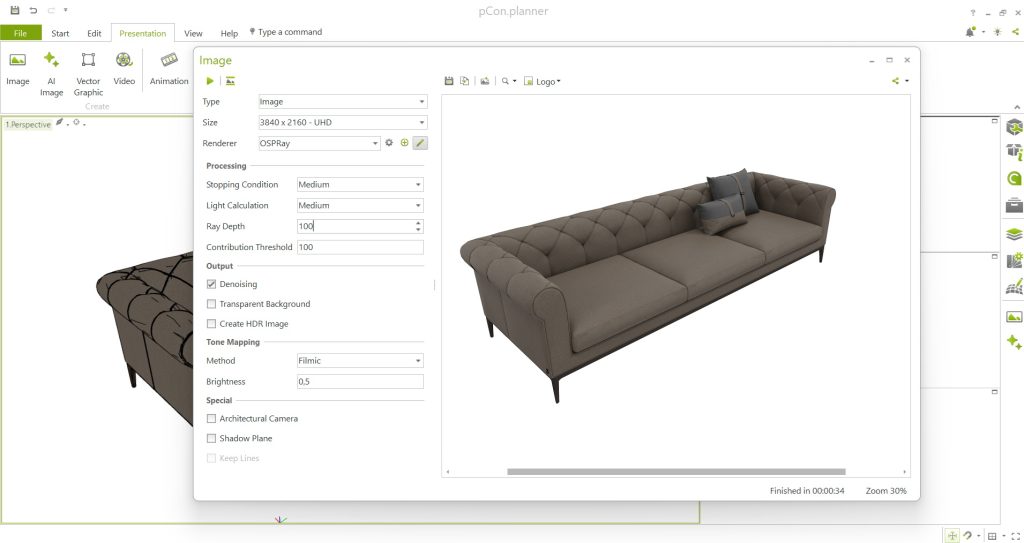The image size is (1024, 543).
Task: Click the preview scrollbar right arrow
Action: click(904, 472)
